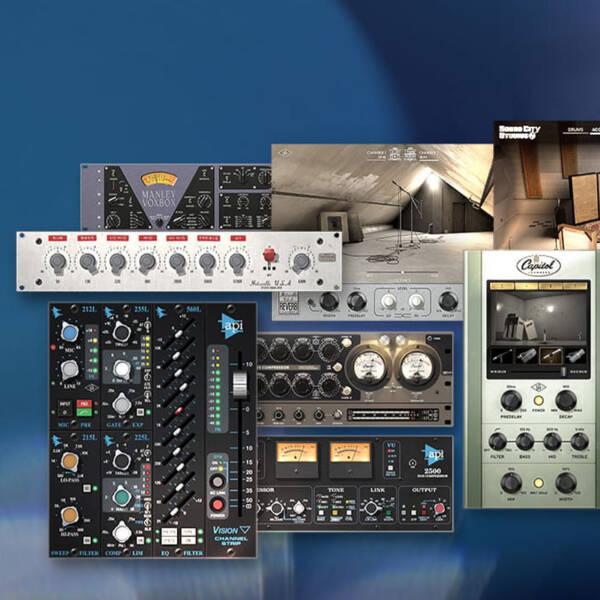Click the BASS knob in Capitol Chambers
This screenshot has width=600, height=600.
(x=525, y=442)
